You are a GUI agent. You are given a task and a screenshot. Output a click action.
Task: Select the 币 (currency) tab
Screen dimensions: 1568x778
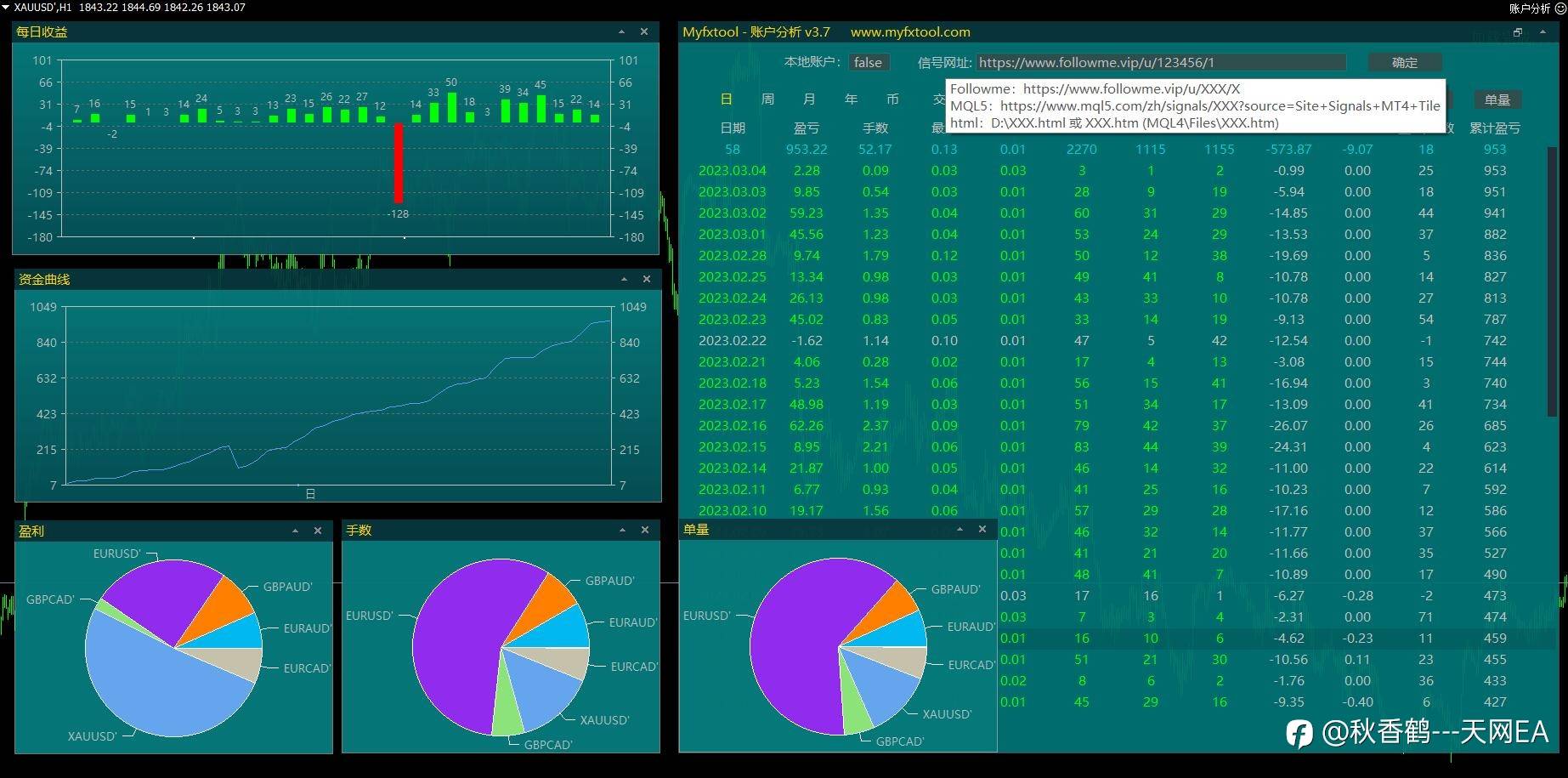(x=892, y=99)
